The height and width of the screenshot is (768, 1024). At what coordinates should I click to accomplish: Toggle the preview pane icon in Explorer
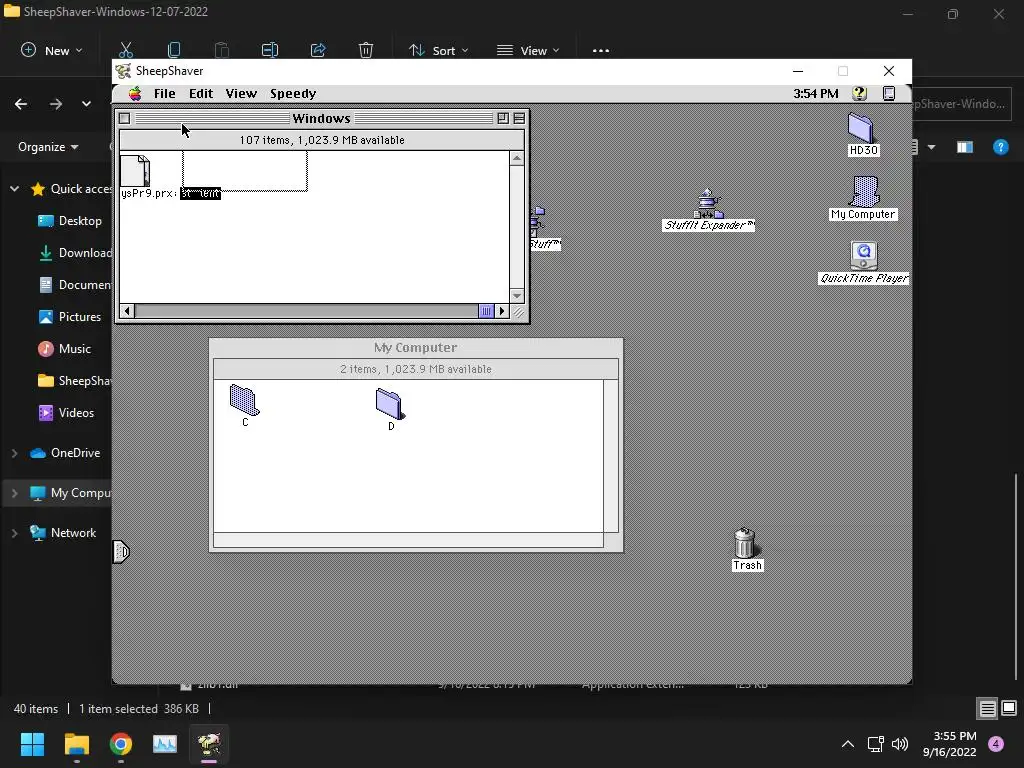pyautogui.click(x=965, y=147)
